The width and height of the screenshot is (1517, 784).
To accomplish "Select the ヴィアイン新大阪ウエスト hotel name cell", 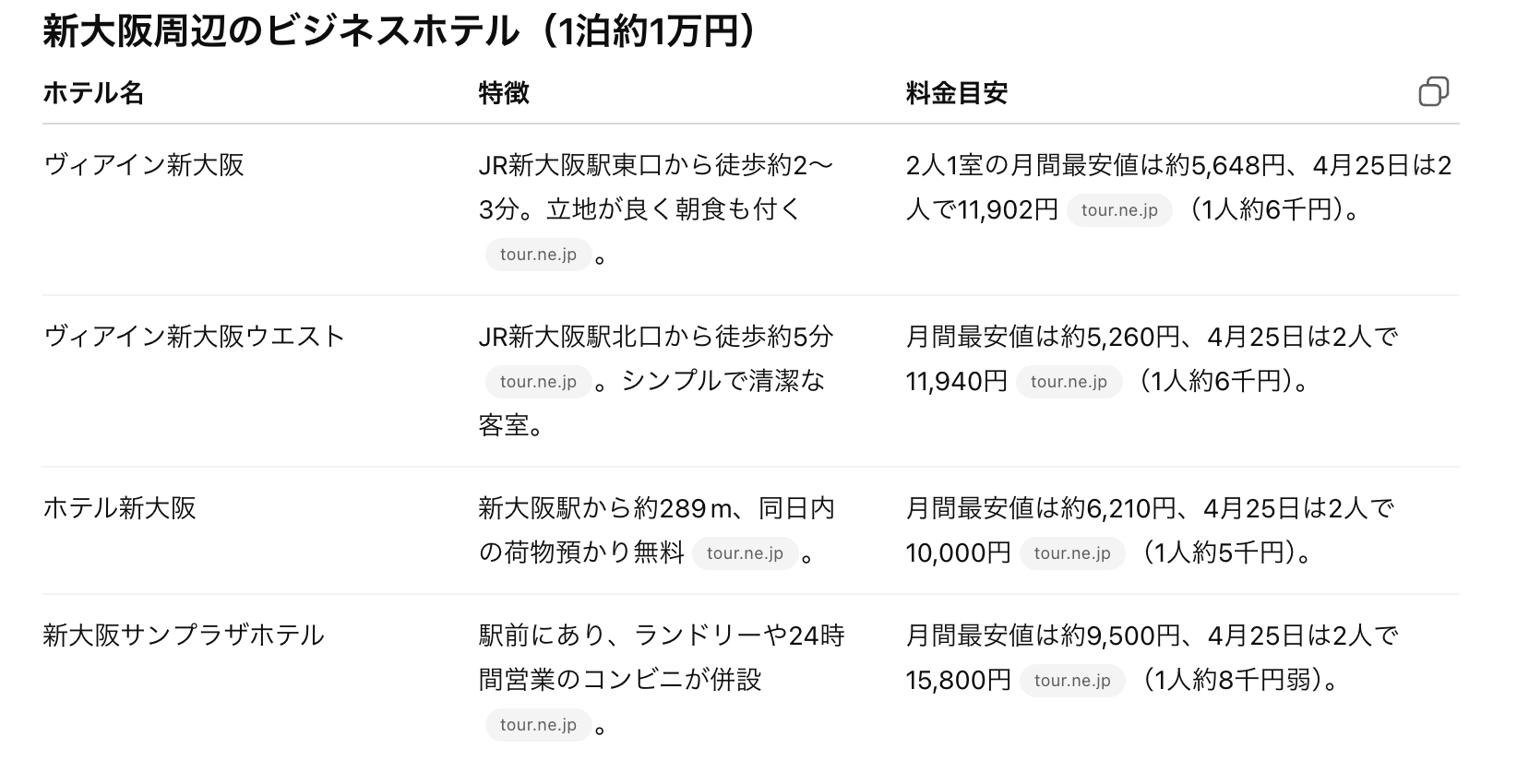I will [194, 337].
